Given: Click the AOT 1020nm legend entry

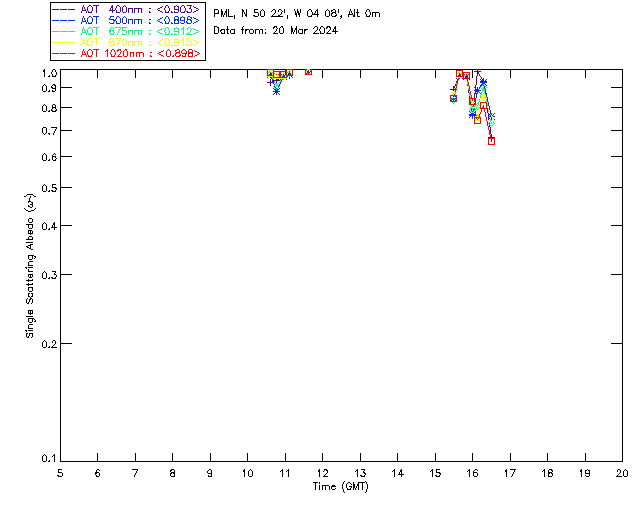Looking at the screenshot, I should pyautogui.click(x=140, y=53).
